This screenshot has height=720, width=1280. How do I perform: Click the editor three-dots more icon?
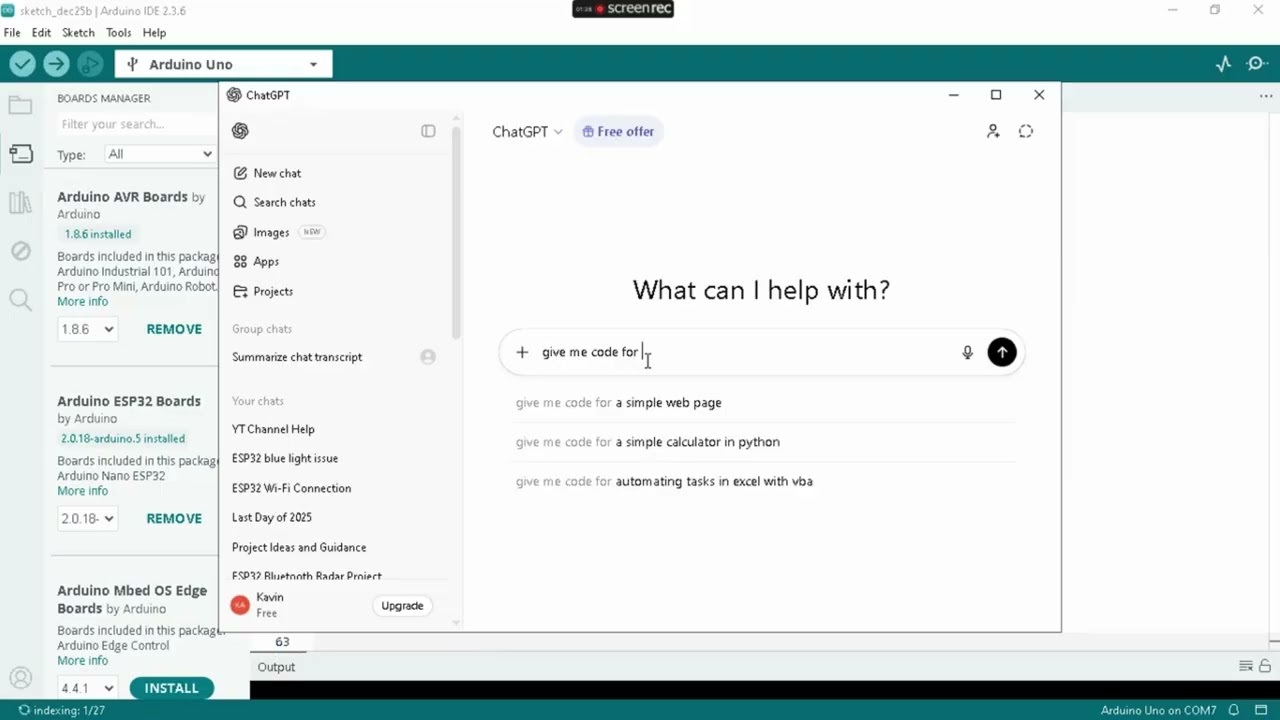(x=1265, y=97)
